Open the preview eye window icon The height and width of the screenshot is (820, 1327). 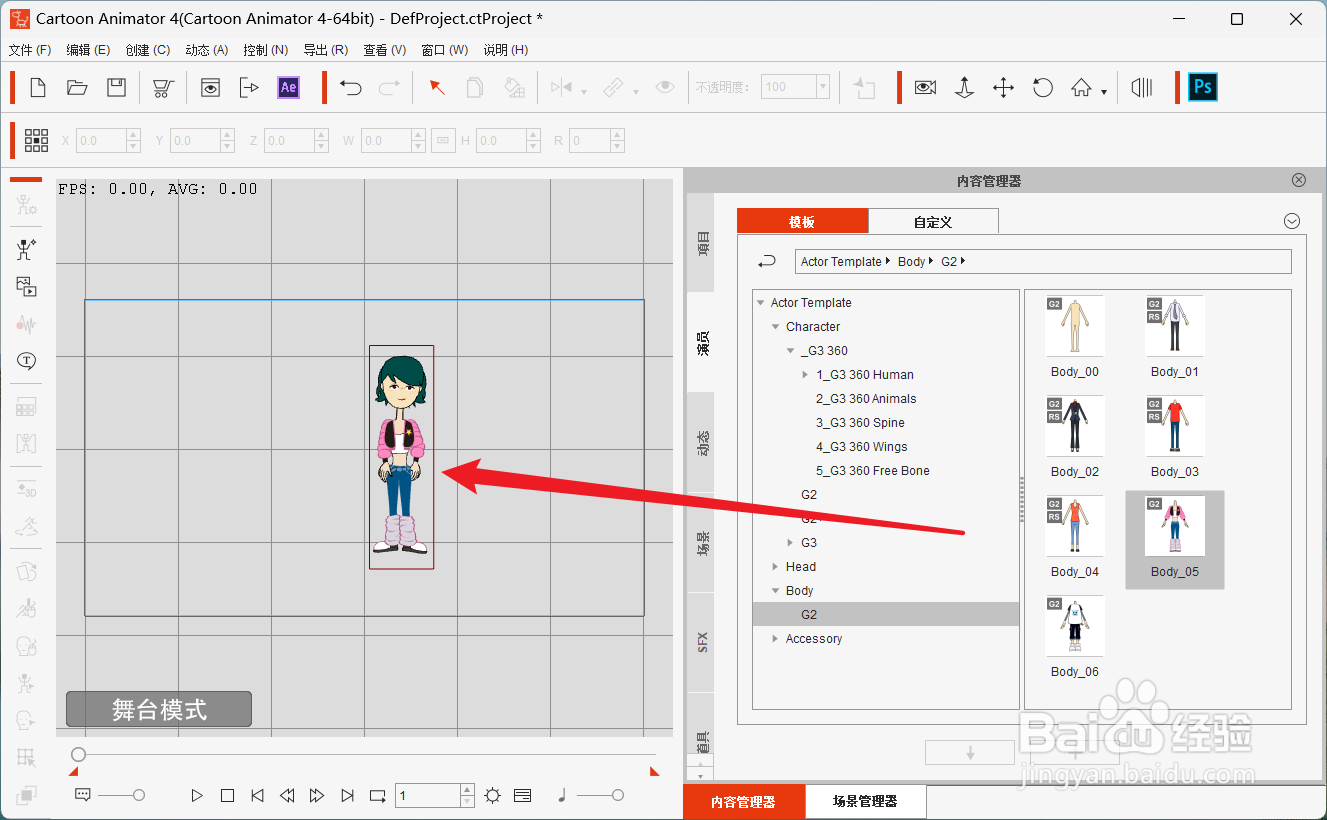point(210,88)
